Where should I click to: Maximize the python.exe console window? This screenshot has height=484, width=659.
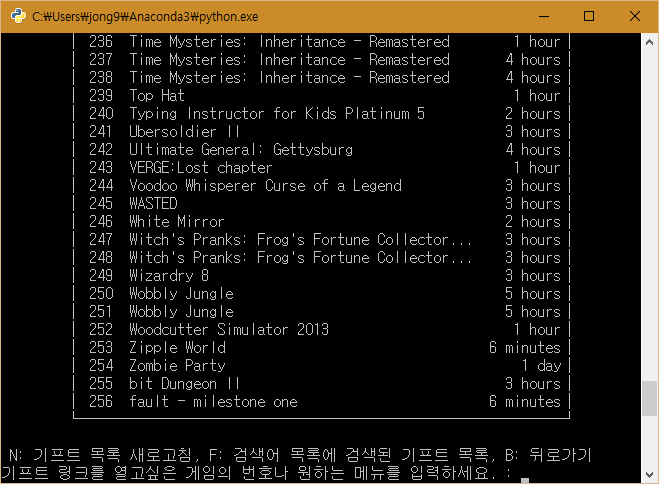pyautogui.click(x=589, y=16)
